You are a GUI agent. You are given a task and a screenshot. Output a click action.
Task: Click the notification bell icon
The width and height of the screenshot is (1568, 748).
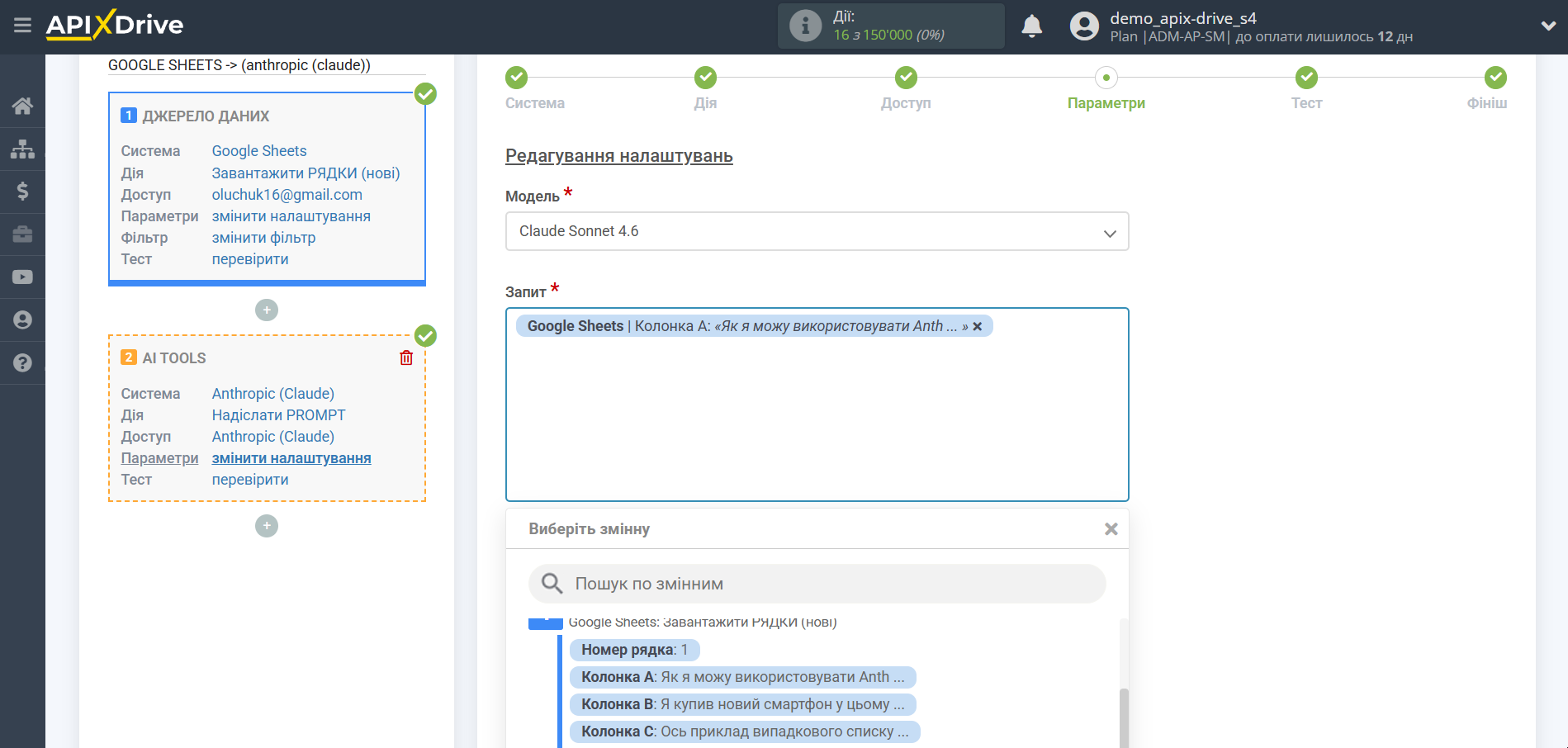coord(1031,26)
